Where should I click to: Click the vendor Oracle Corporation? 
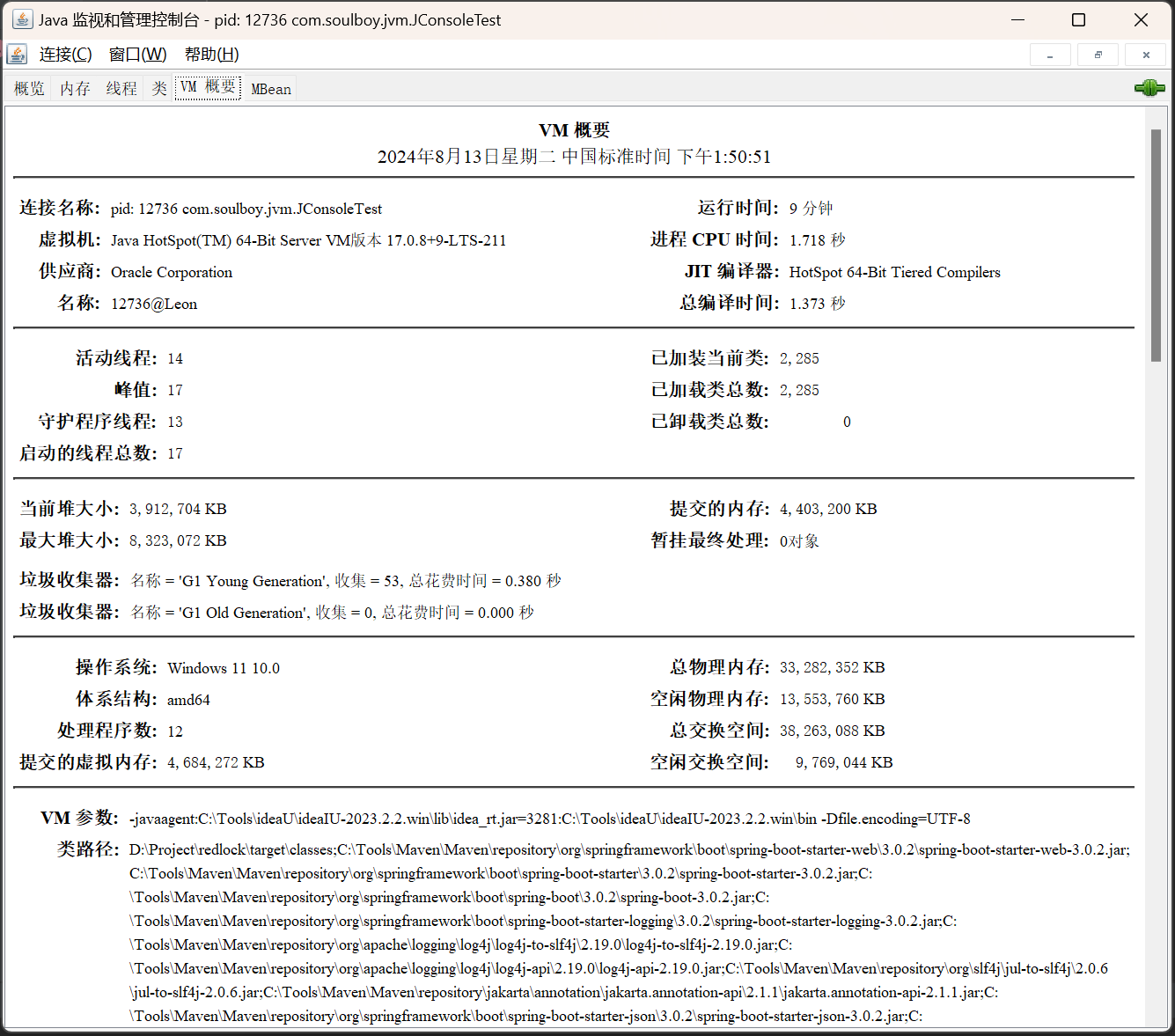point(172,272)
